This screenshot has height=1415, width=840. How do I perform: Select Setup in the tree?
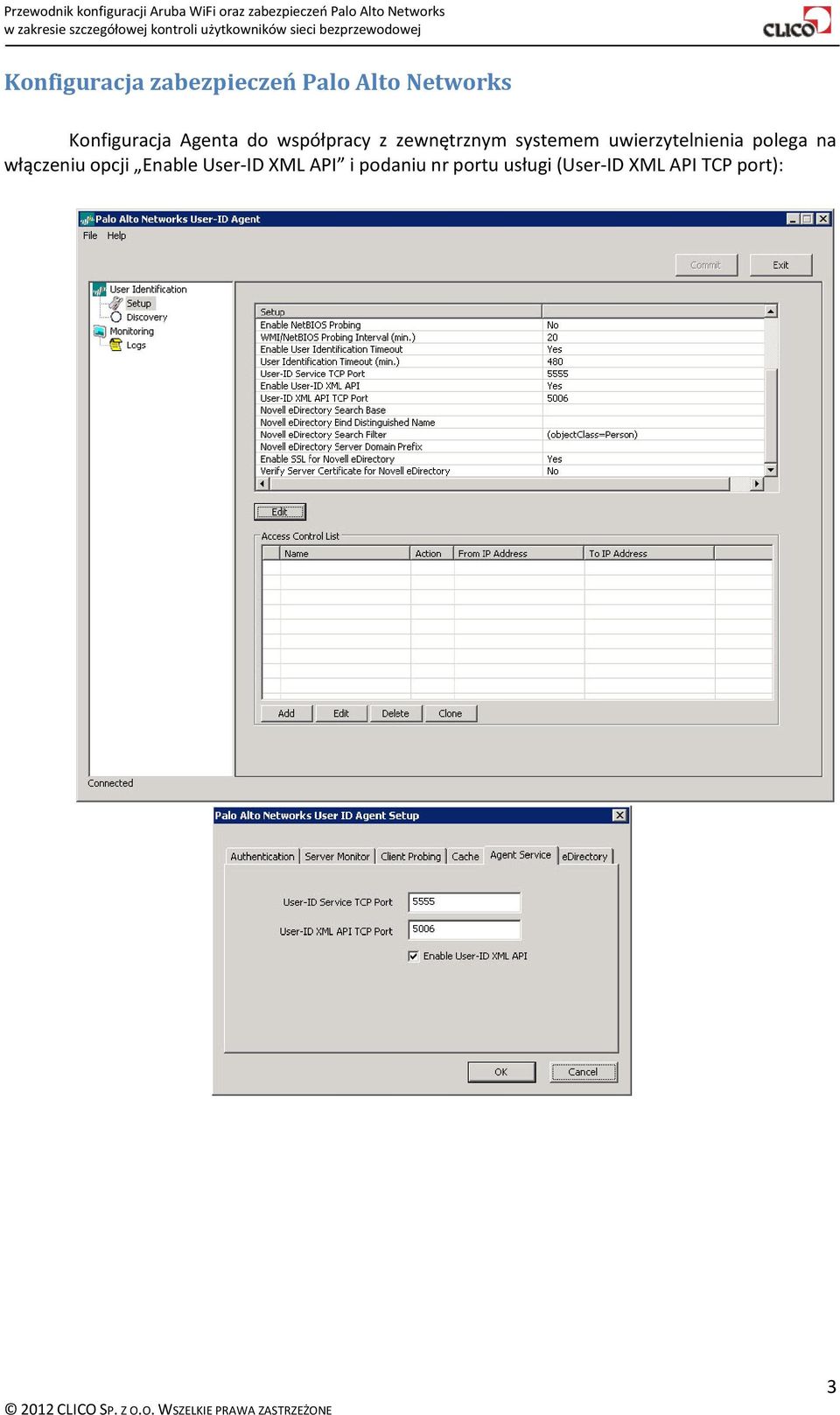point(139,304)
